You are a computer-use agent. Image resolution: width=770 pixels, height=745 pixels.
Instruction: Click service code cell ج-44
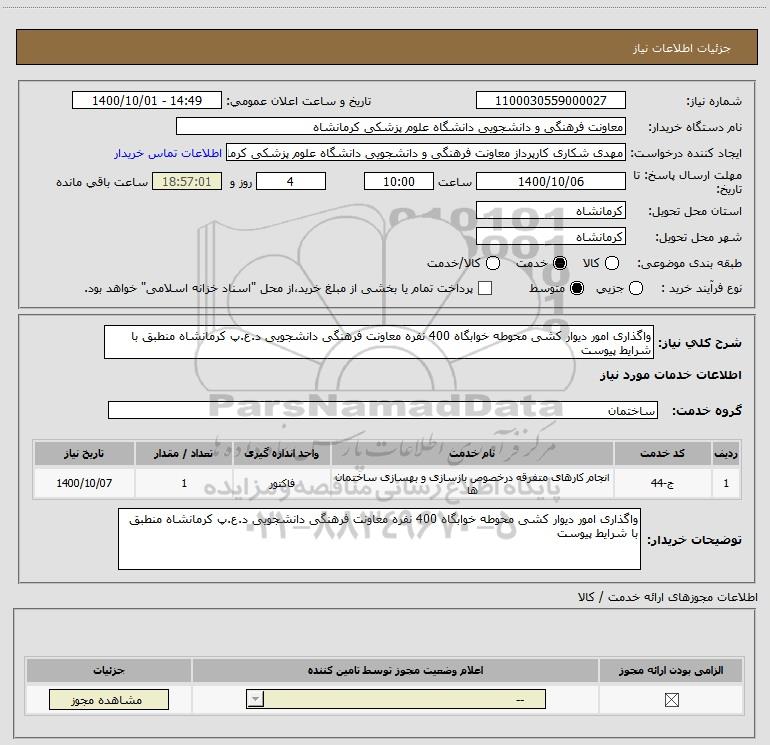tap(662, 483)
